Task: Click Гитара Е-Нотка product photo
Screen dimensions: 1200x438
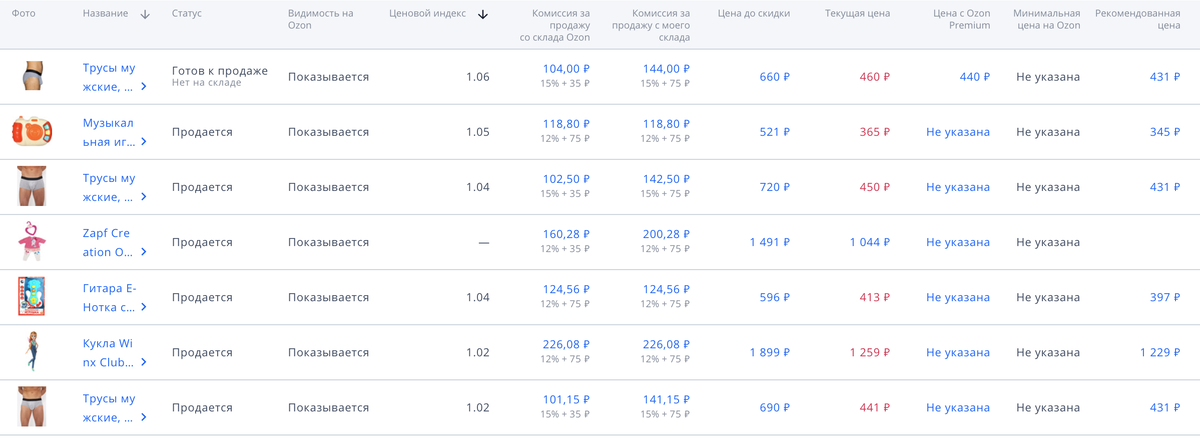Action: click(32, 297)
